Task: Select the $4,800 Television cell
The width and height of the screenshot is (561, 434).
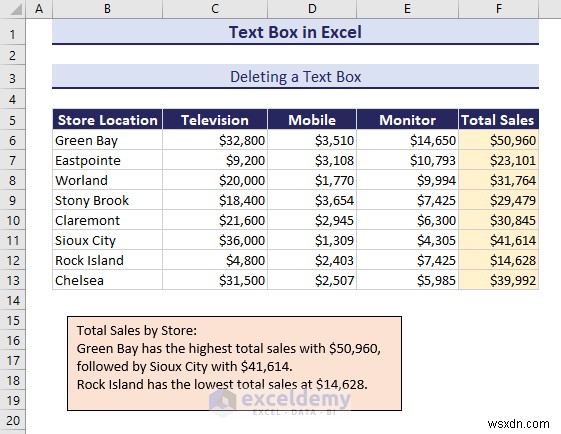Action: (x=215, y=260)
